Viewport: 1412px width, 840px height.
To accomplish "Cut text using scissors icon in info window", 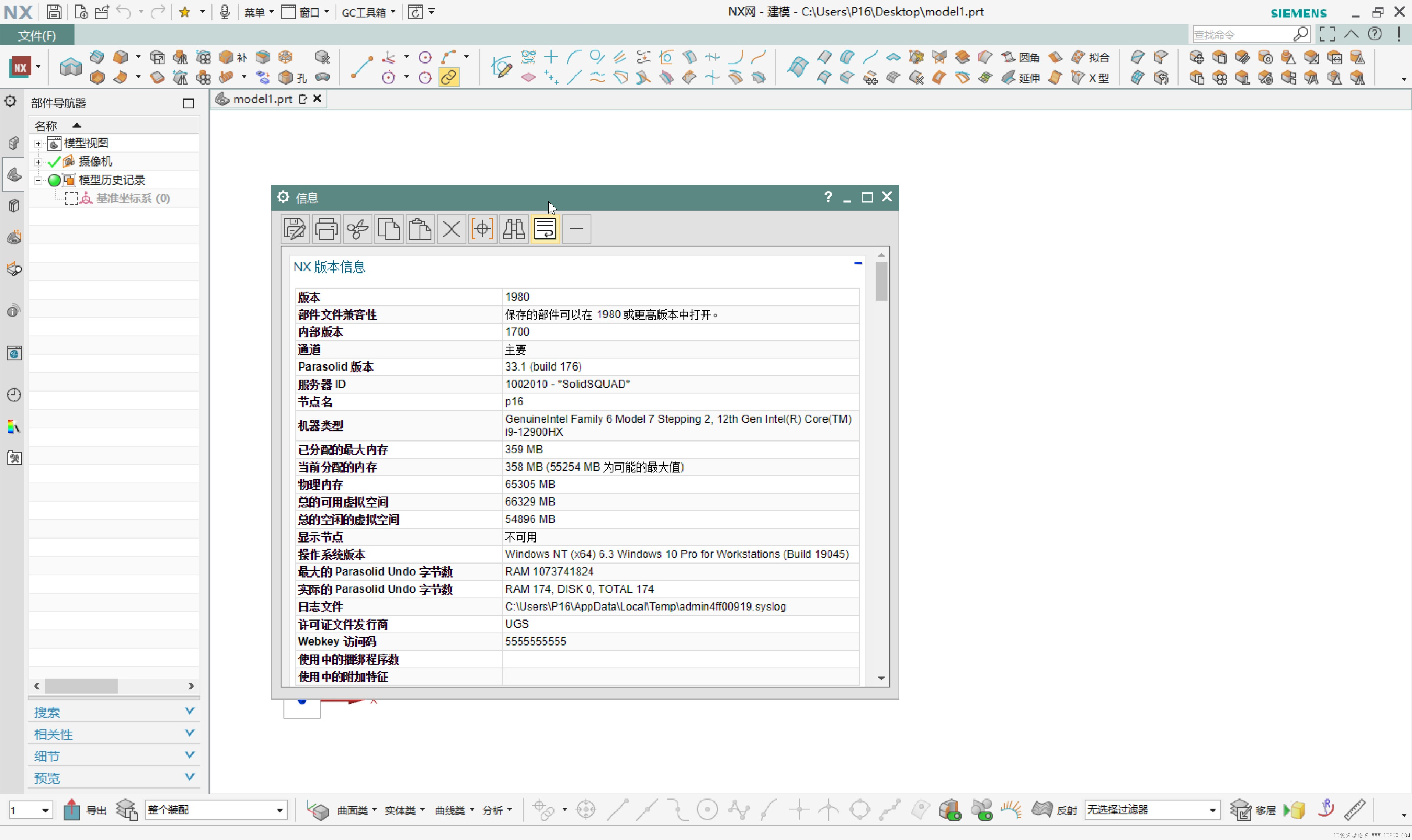I will [x=357, y=229].
